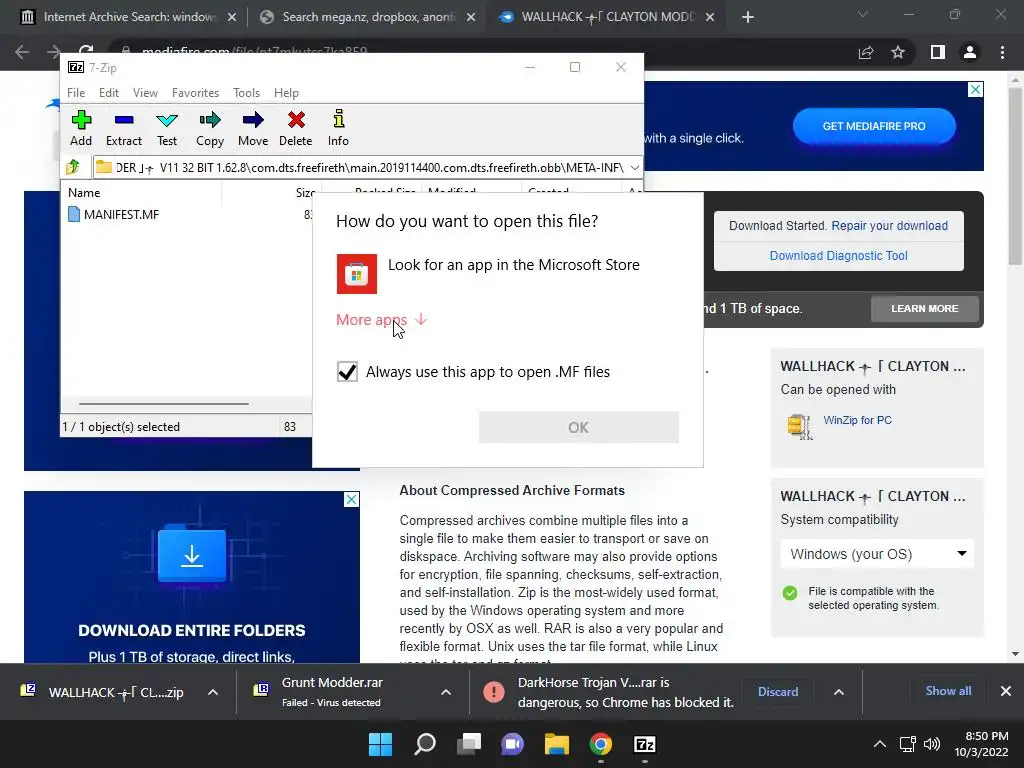Open the View menu in 7-Zip

point(145,93)
